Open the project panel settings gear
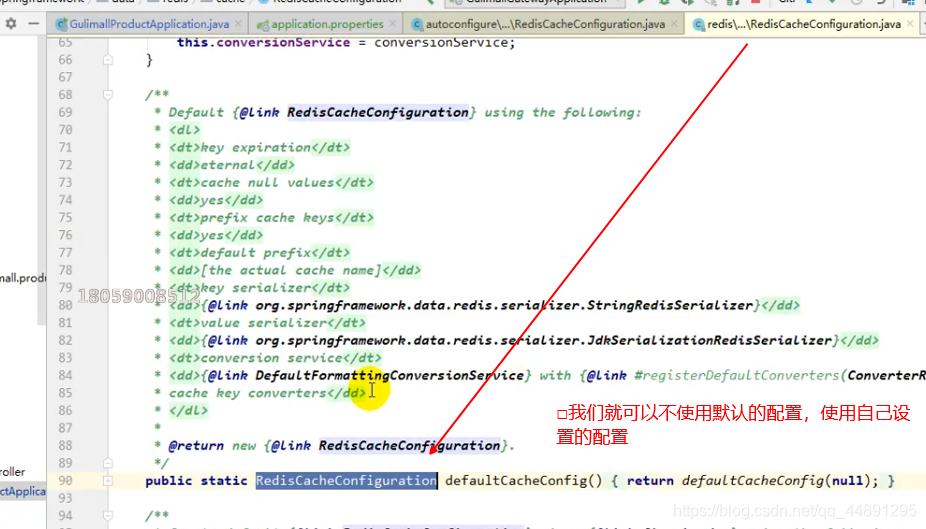Screen dimensions: 926x529 11,24
